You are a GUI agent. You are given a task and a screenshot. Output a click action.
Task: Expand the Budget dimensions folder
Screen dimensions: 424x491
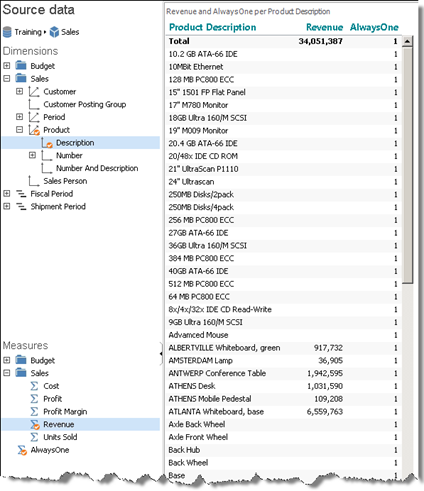click(7, 66)
